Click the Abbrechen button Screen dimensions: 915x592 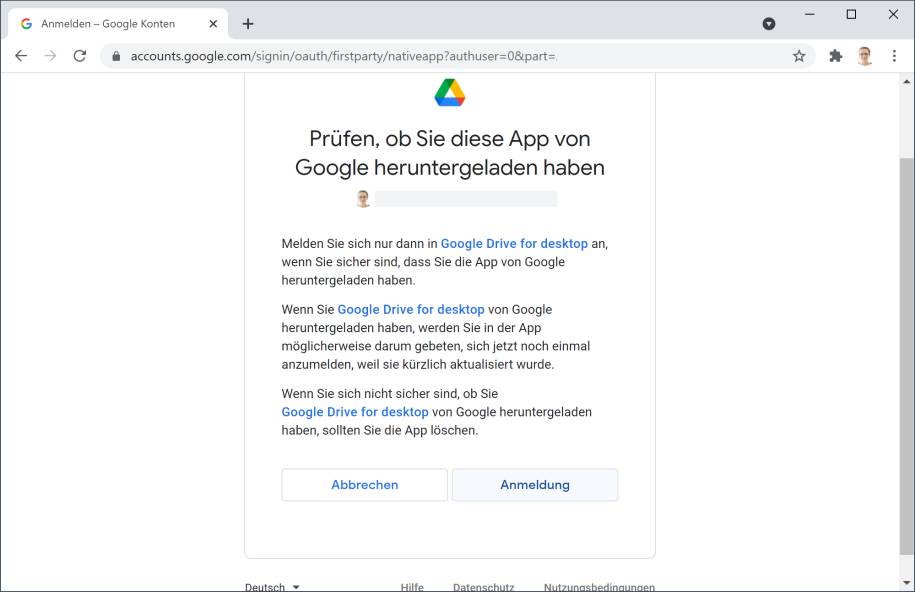(365, 485)
